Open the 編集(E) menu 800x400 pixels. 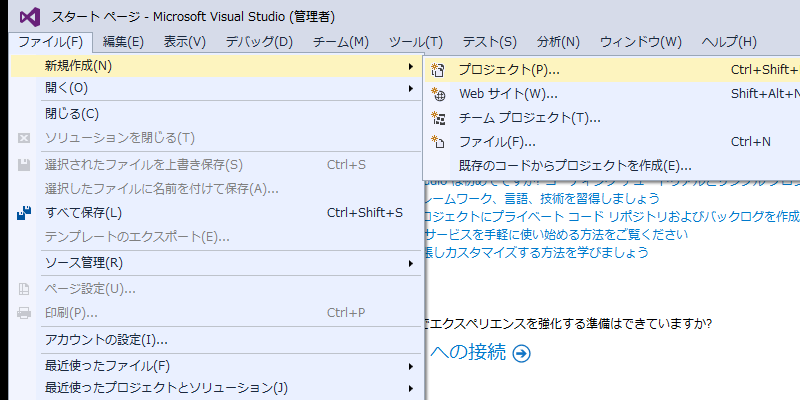(x=123, y=42)
